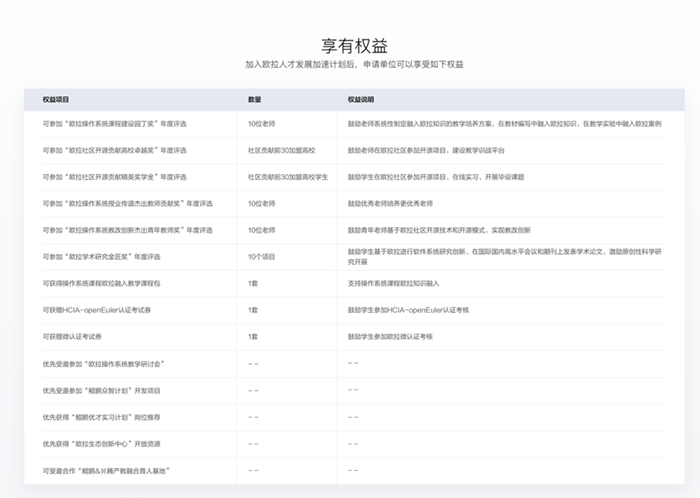700x498 pixels.
Task: Click the 鲲鹏众智计划 开发项目 row
Action: click(x=101, y=390)
